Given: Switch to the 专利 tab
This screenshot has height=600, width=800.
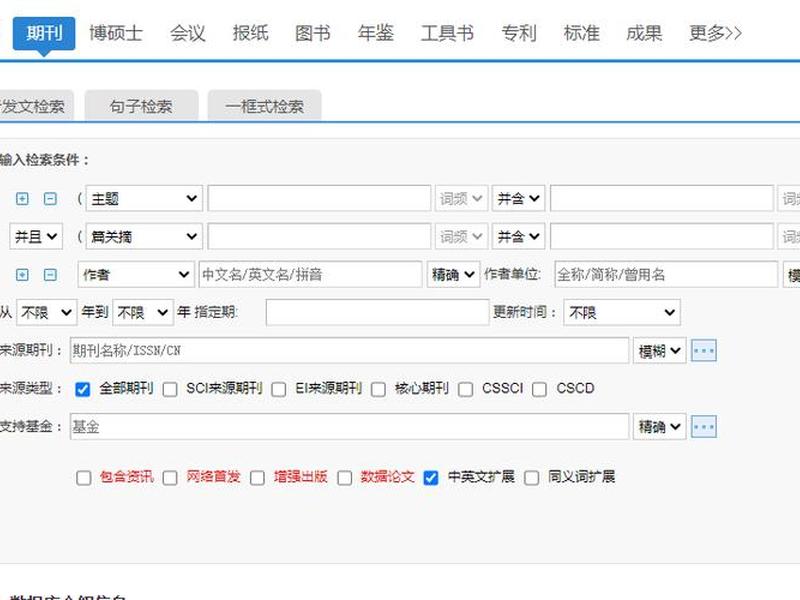Looking at the screenshot, I should [x=518, y=34].
